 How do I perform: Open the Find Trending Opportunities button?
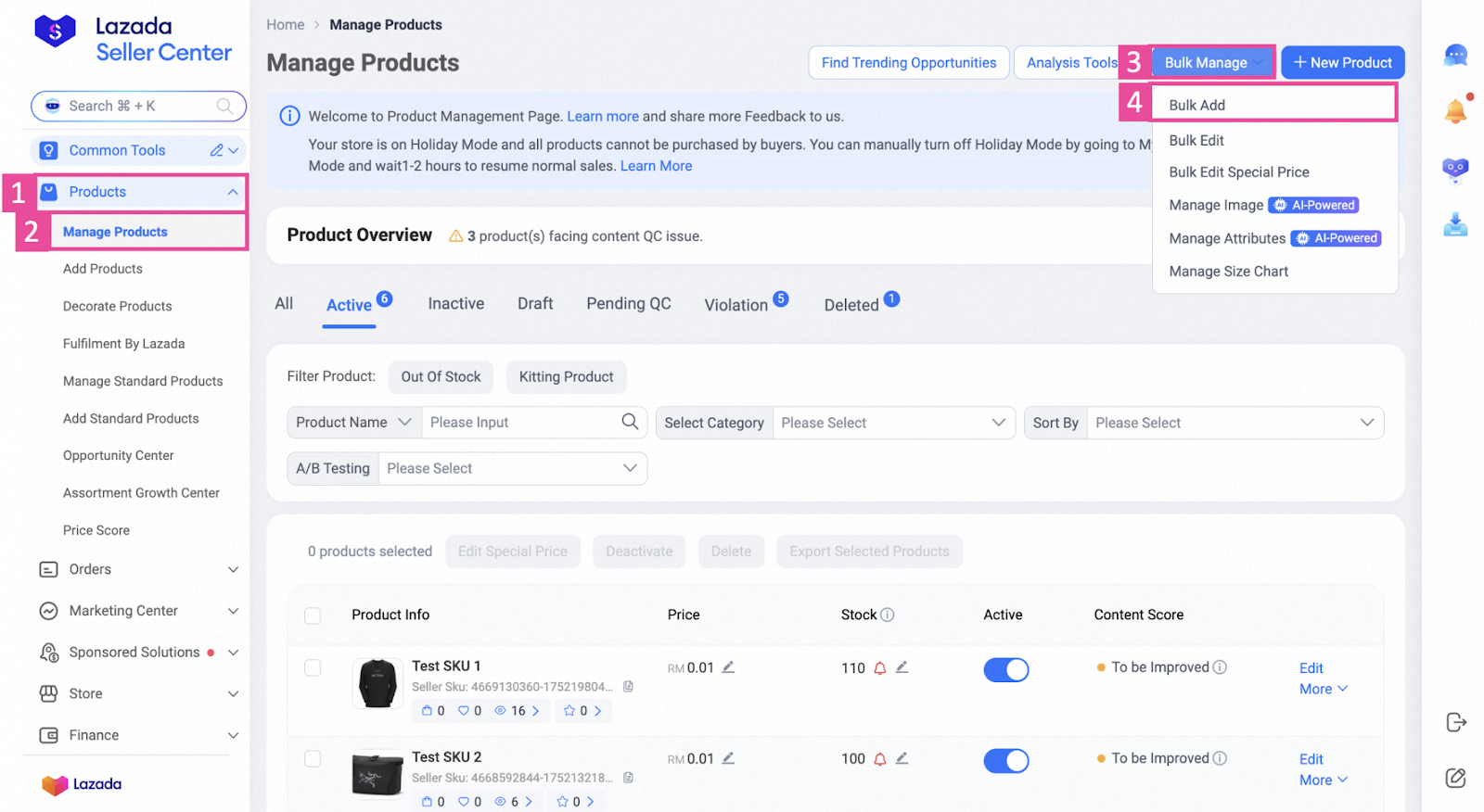tap(908, 63)
